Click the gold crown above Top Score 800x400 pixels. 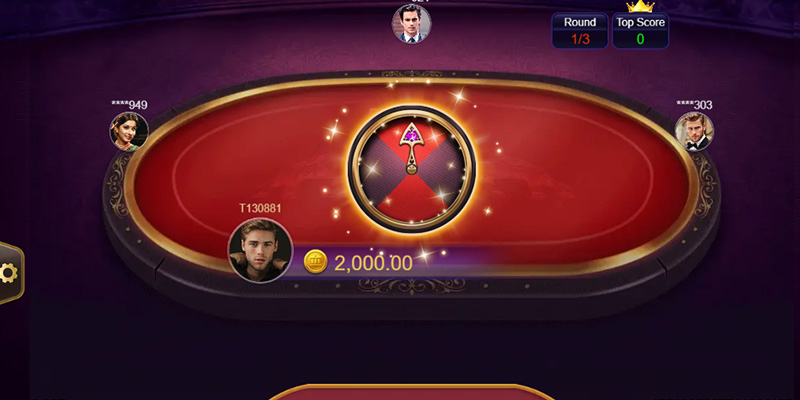(640, 6)
